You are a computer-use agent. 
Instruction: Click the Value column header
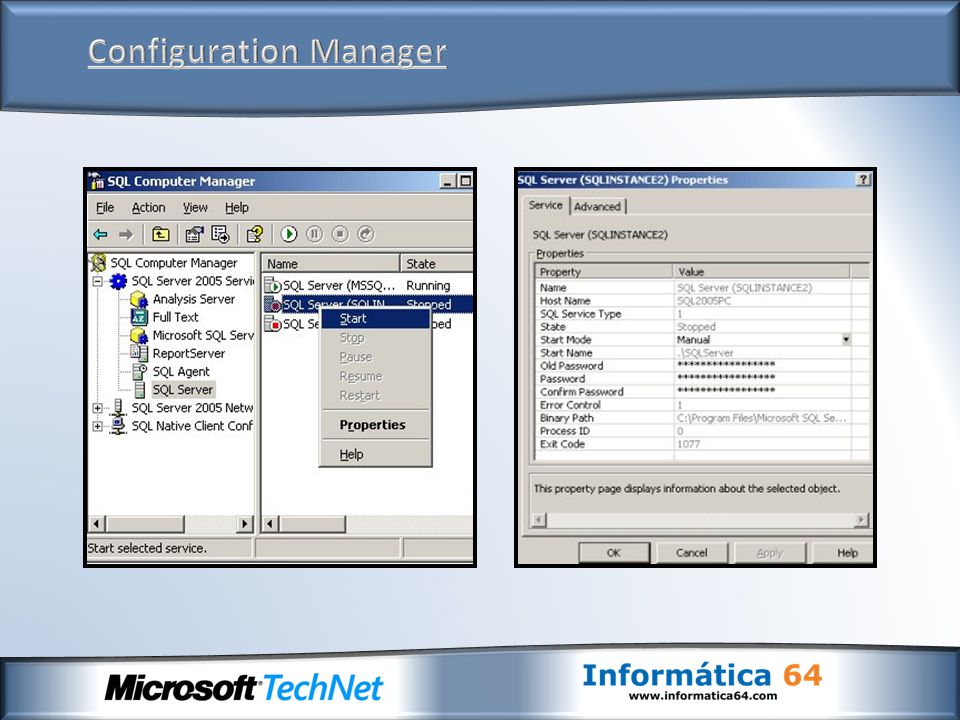pyautogui.click(x=762, y=272)
